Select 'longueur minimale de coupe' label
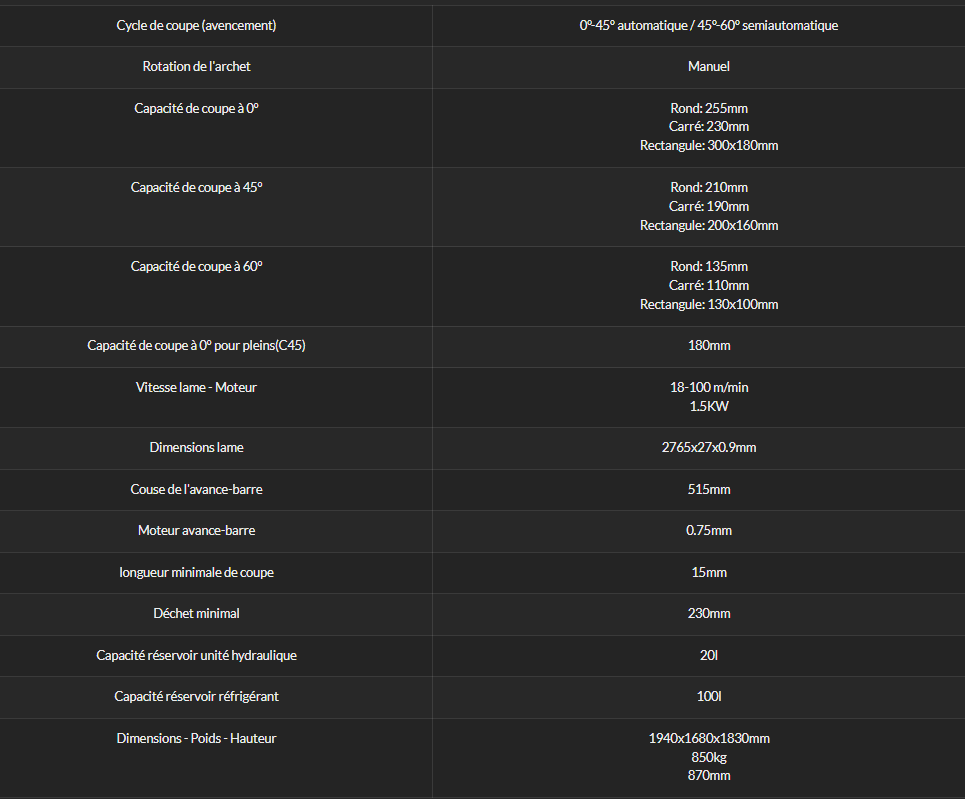Image resolution: width=965 pixels, height=799 pixels. click(x=196, y=572)
